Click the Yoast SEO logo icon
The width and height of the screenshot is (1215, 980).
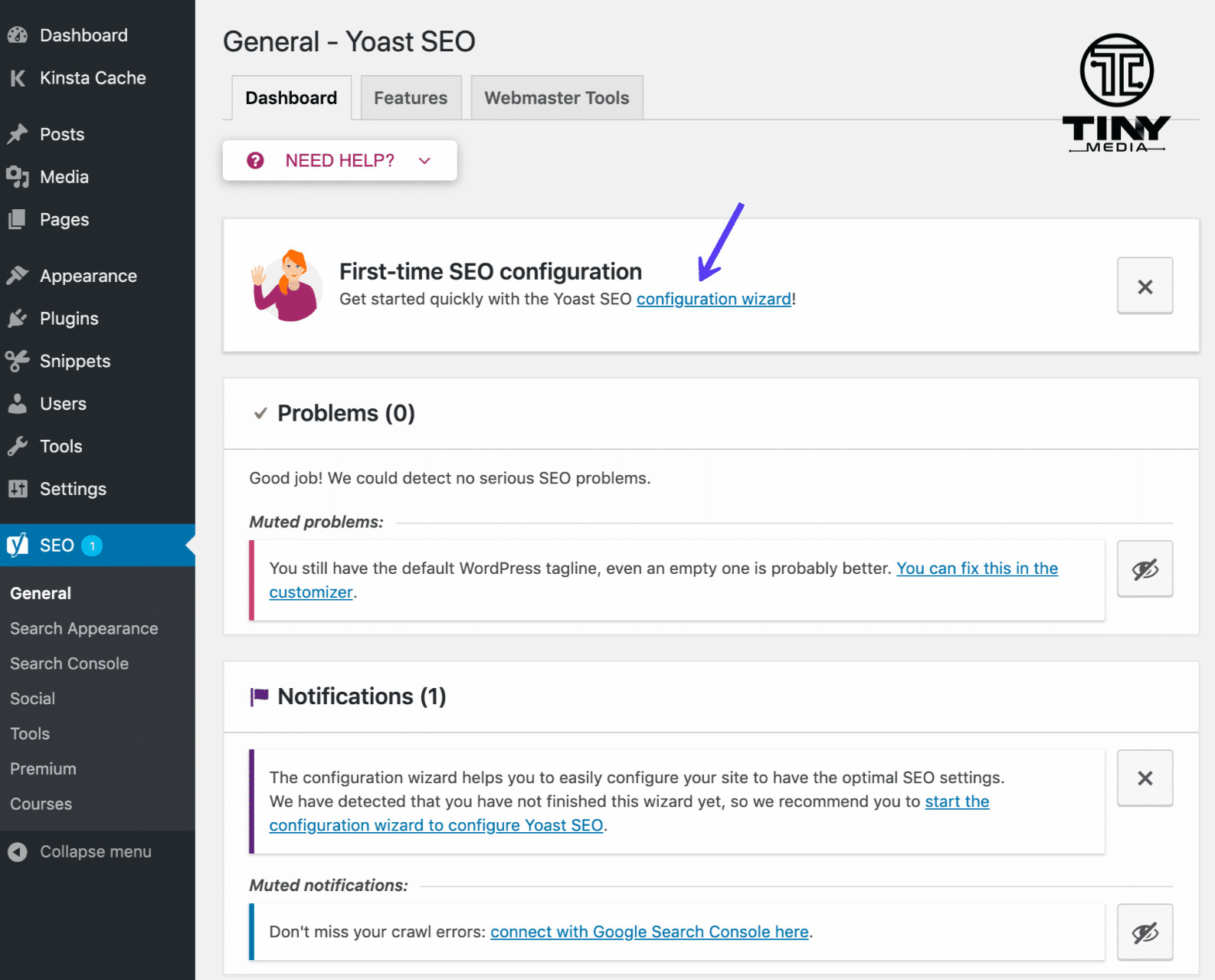18,546
